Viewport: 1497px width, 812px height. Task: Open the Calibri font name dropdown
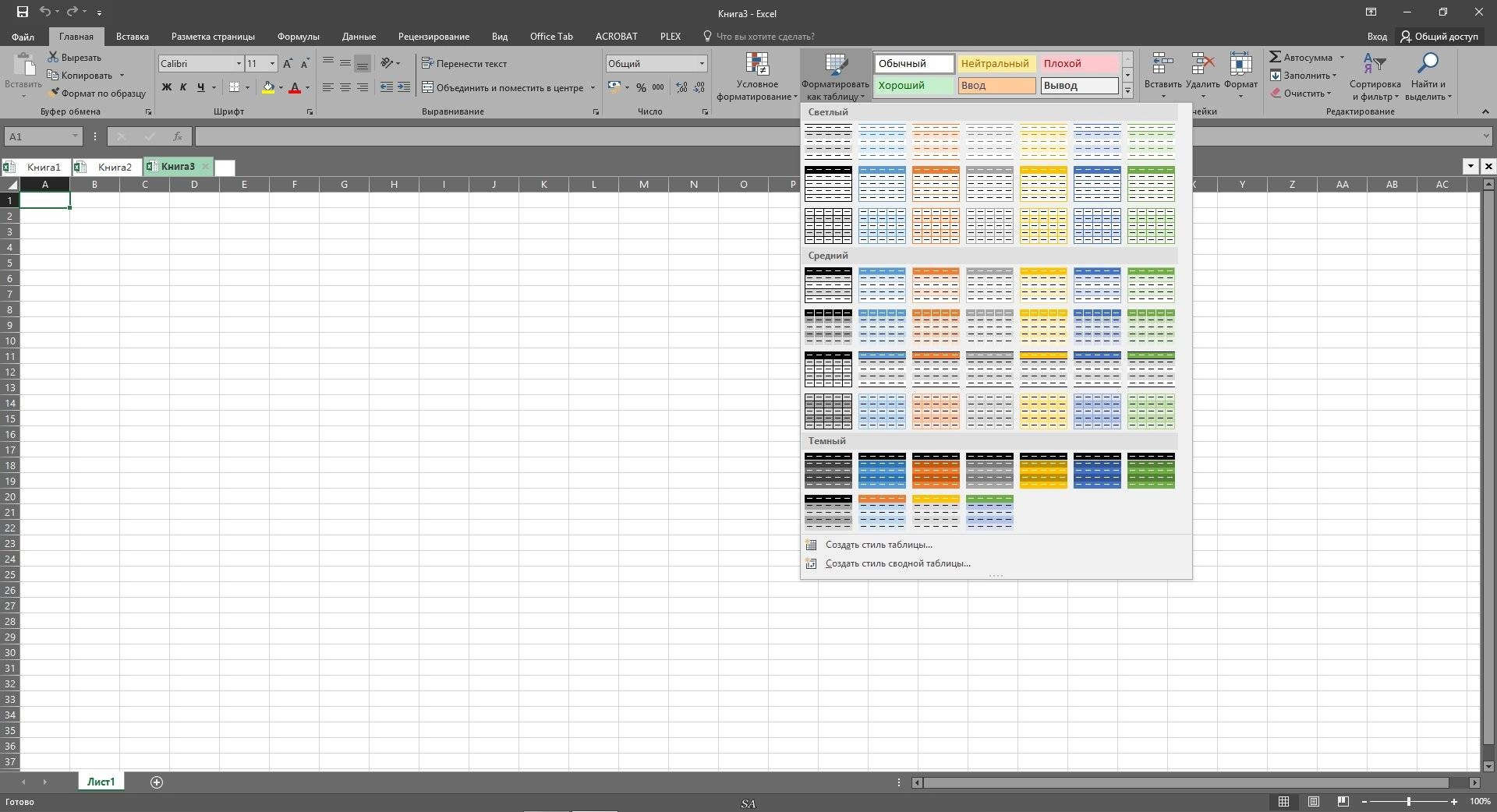click(x=239, y=64)
